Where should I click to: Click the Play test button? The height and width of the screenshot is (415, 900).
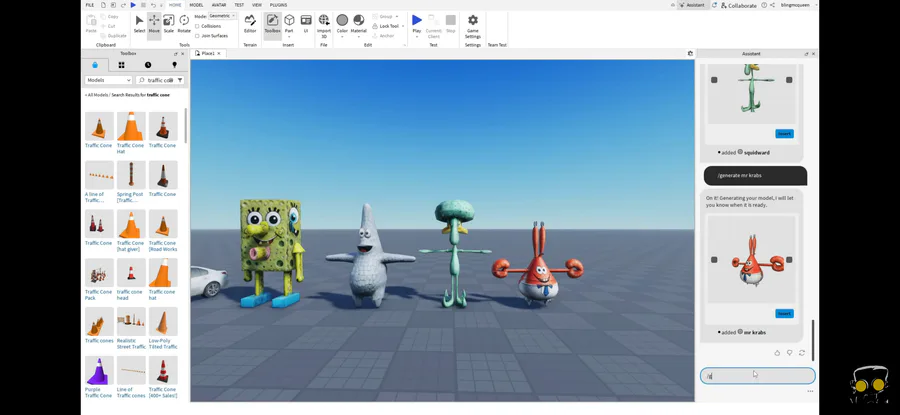(x=417, y=24)
